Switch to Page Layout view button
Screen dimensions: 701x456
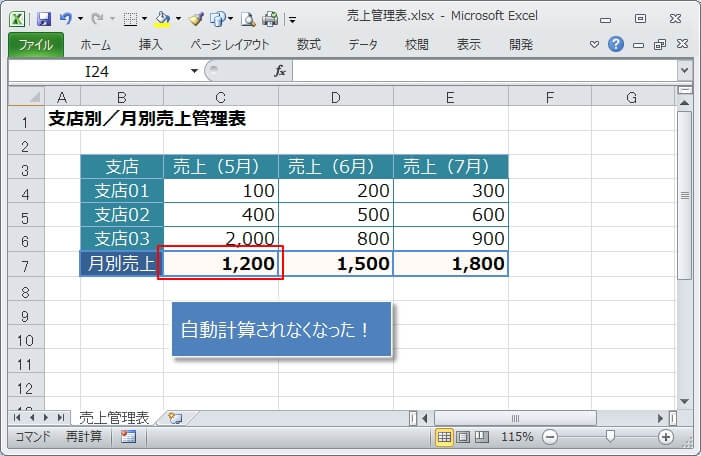tap(463, 437)
